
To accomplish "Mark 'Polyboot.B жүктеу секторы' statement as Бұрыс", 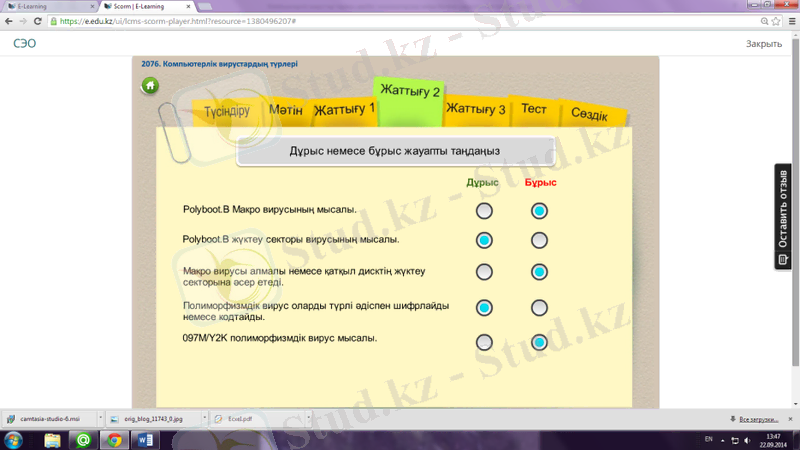I will (539, 240).
